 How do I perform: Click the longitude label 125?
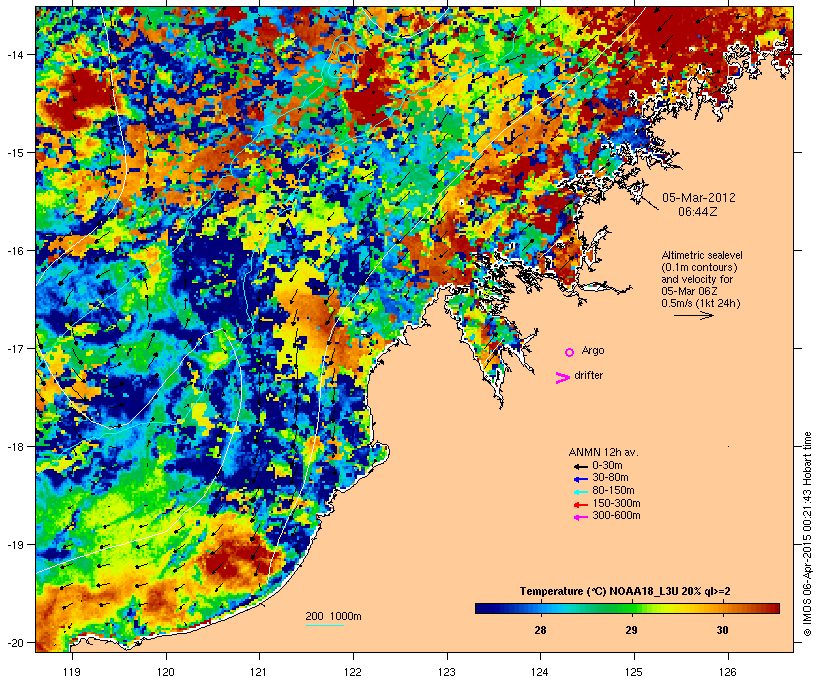(634, 672)
